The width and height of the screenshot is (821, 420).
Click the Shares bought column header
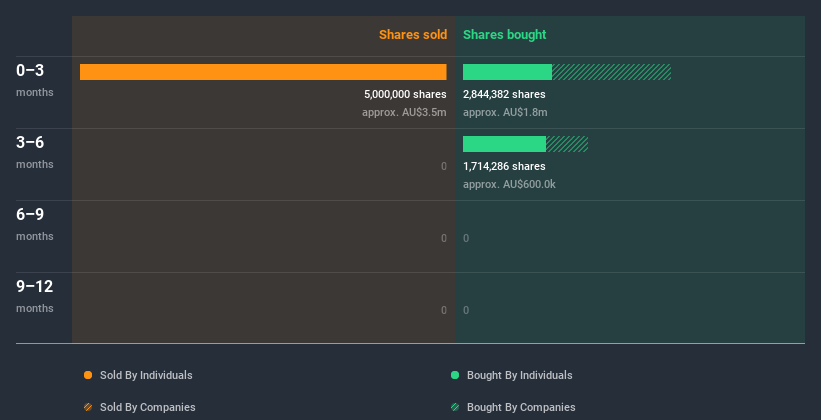(x=504, y=35)
